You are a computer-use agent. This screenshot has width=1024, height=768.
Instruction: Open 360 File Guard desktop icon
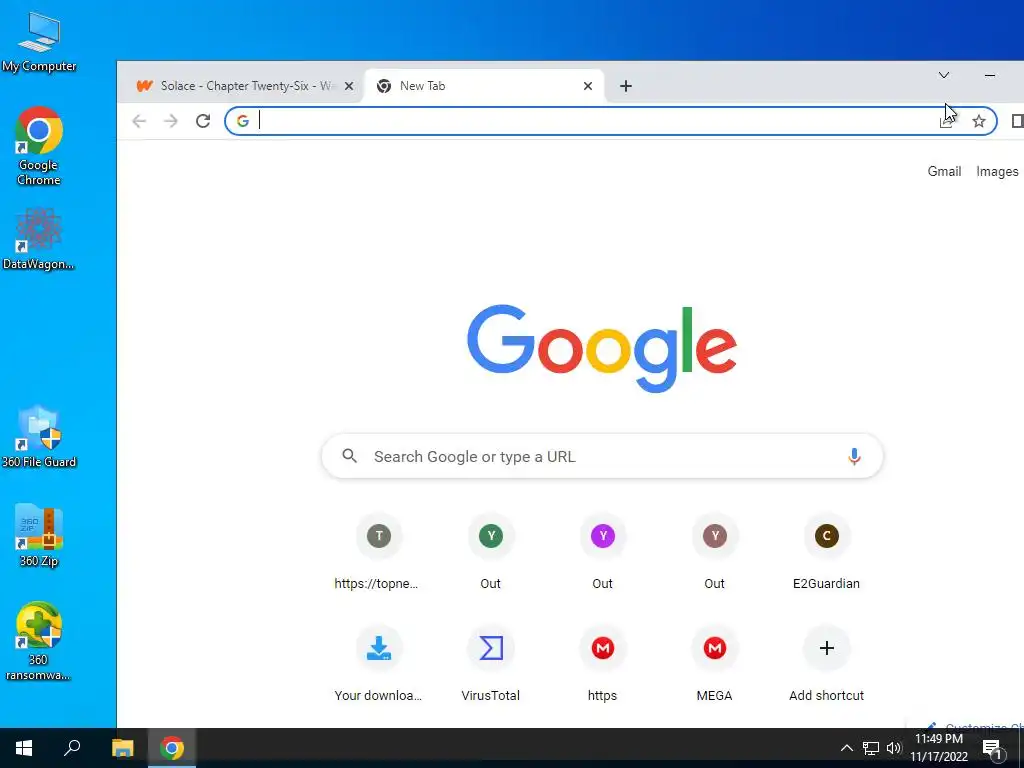point(39,436)
